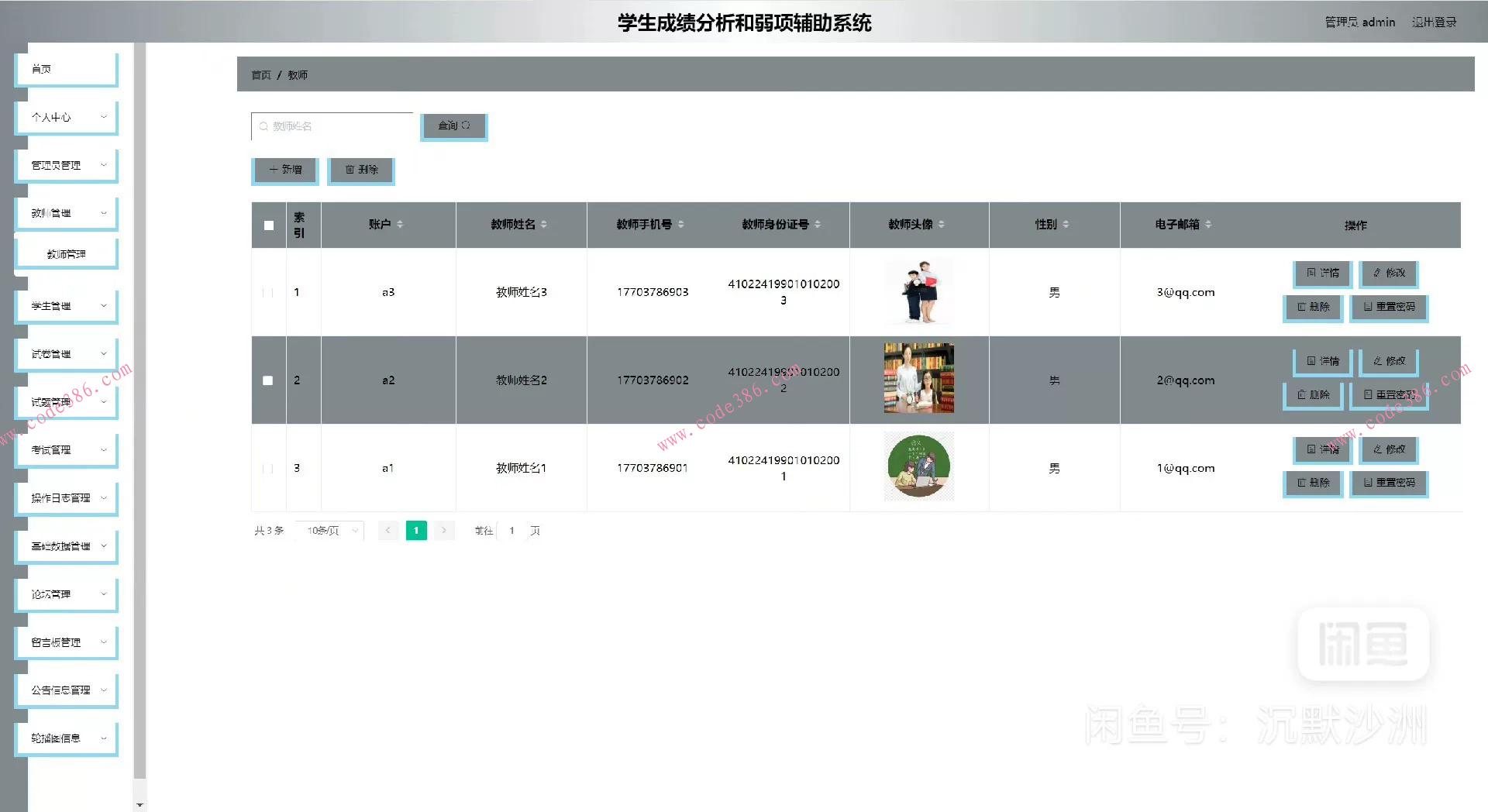Sort the 电子邮箱 column by its arrows

pos(1208,225)
